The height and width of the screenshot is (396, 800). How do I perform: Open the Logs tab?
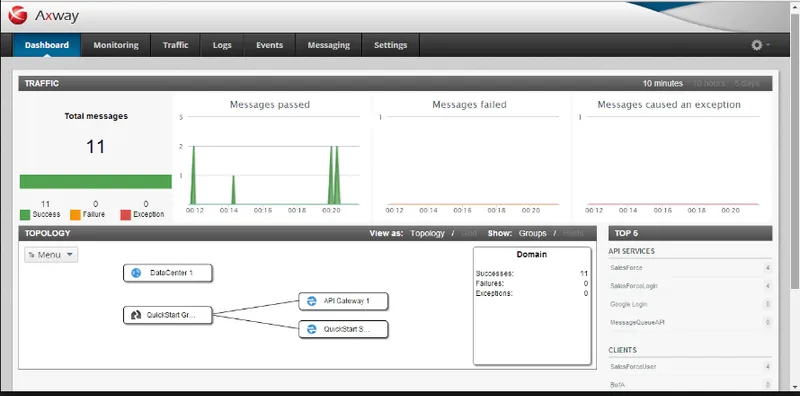pyautogui.click(x=222, y=45)
